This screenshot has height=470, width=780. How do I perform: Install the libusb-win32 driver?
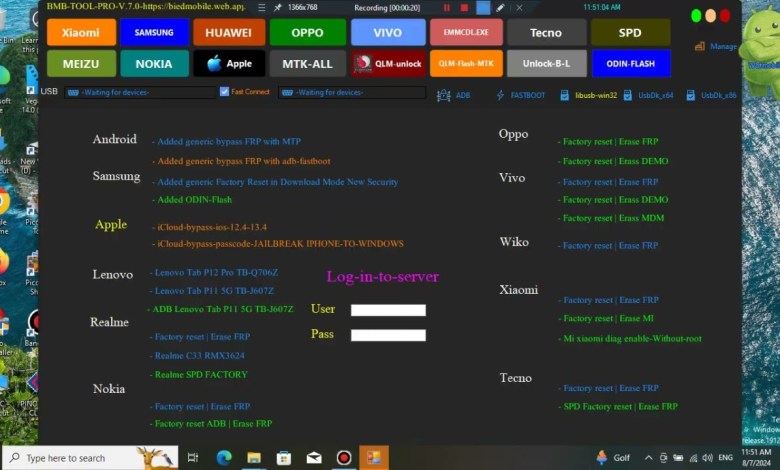coord(588,95)
